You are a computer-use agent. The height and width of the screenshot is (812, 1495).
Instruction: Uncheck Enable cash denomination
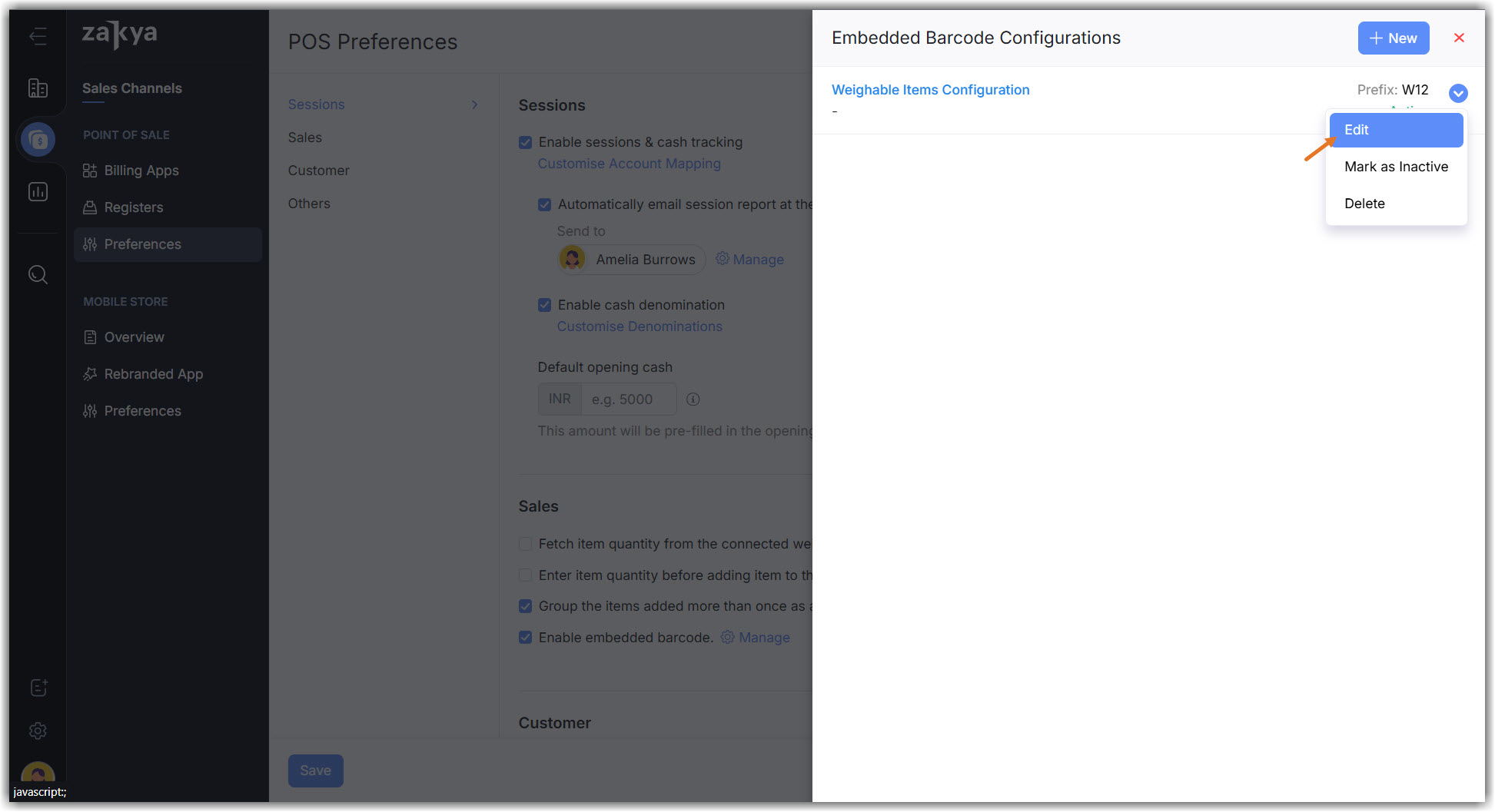tap(545, 305)
